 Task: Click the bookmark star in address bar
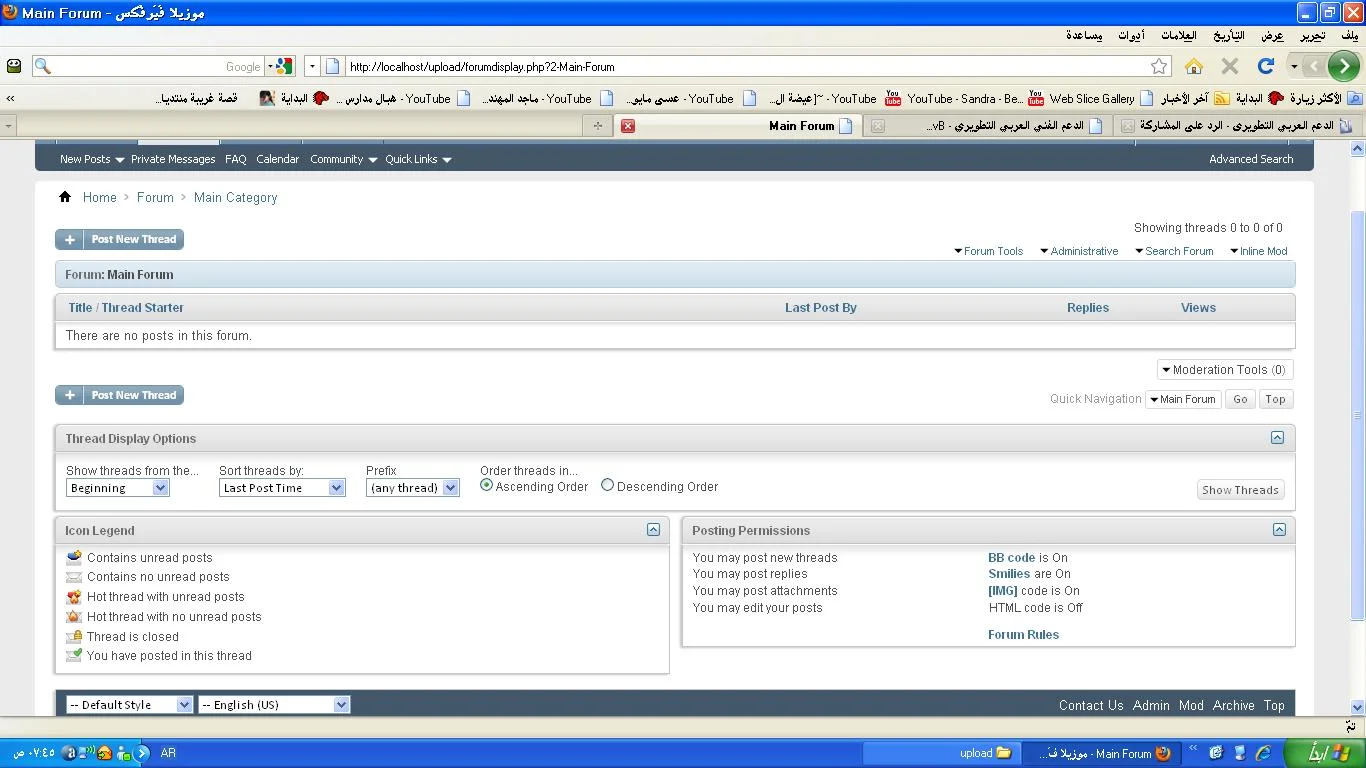click(x=1159, y=67)
